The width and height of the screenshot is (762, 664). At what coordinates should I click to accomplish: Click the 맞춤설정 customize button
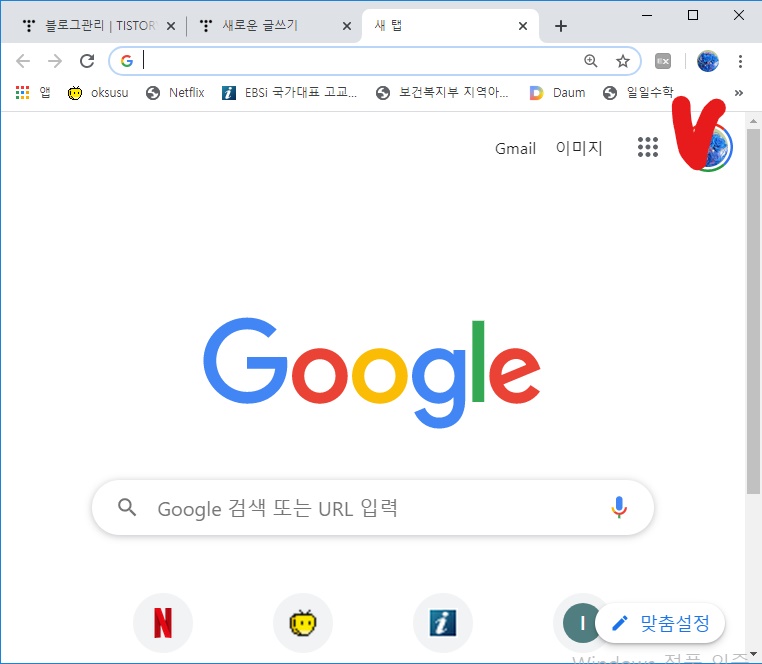point(660,623)
